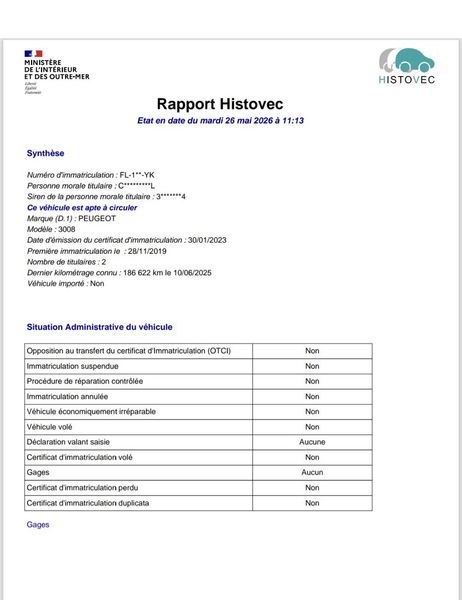
Task: Click the Véhicule économiquement irréparable row
Action: 198,412
